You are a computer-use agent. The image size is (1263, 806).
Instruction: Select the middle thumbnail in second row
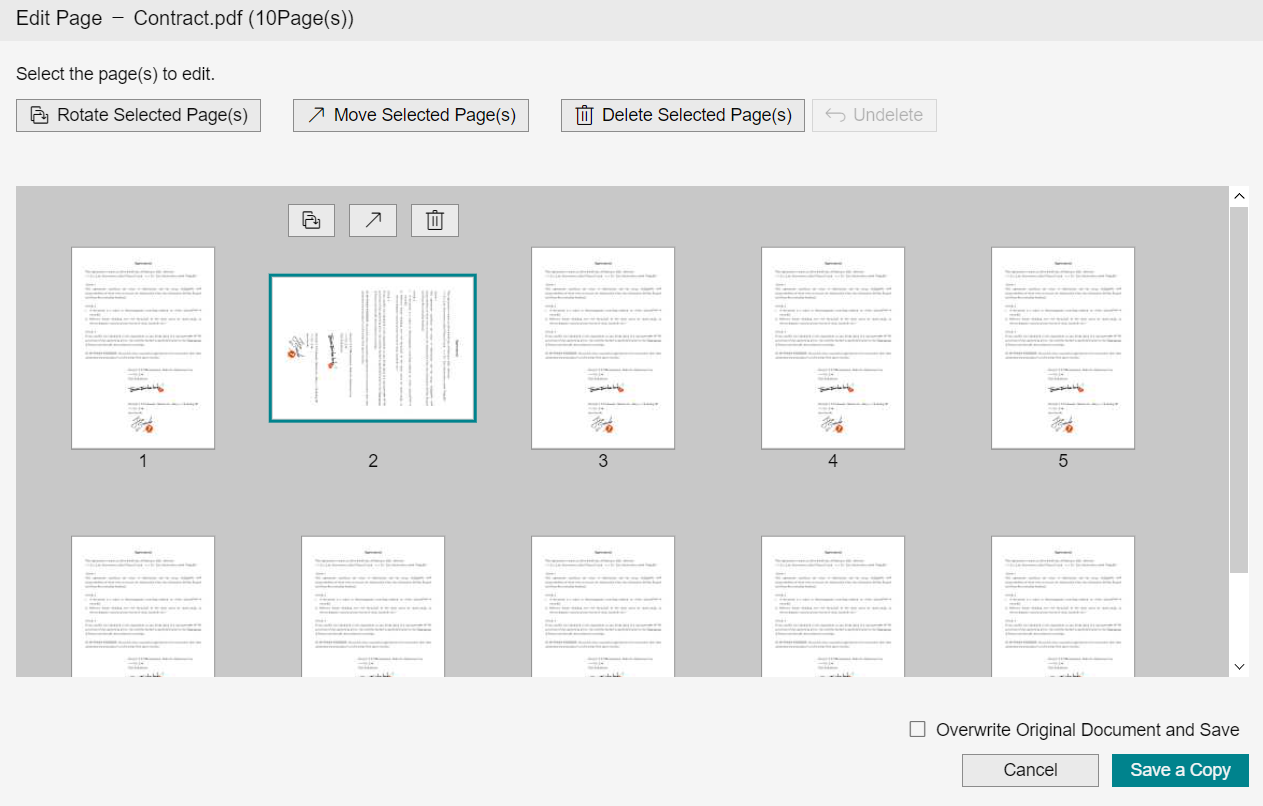coord(603,606)
